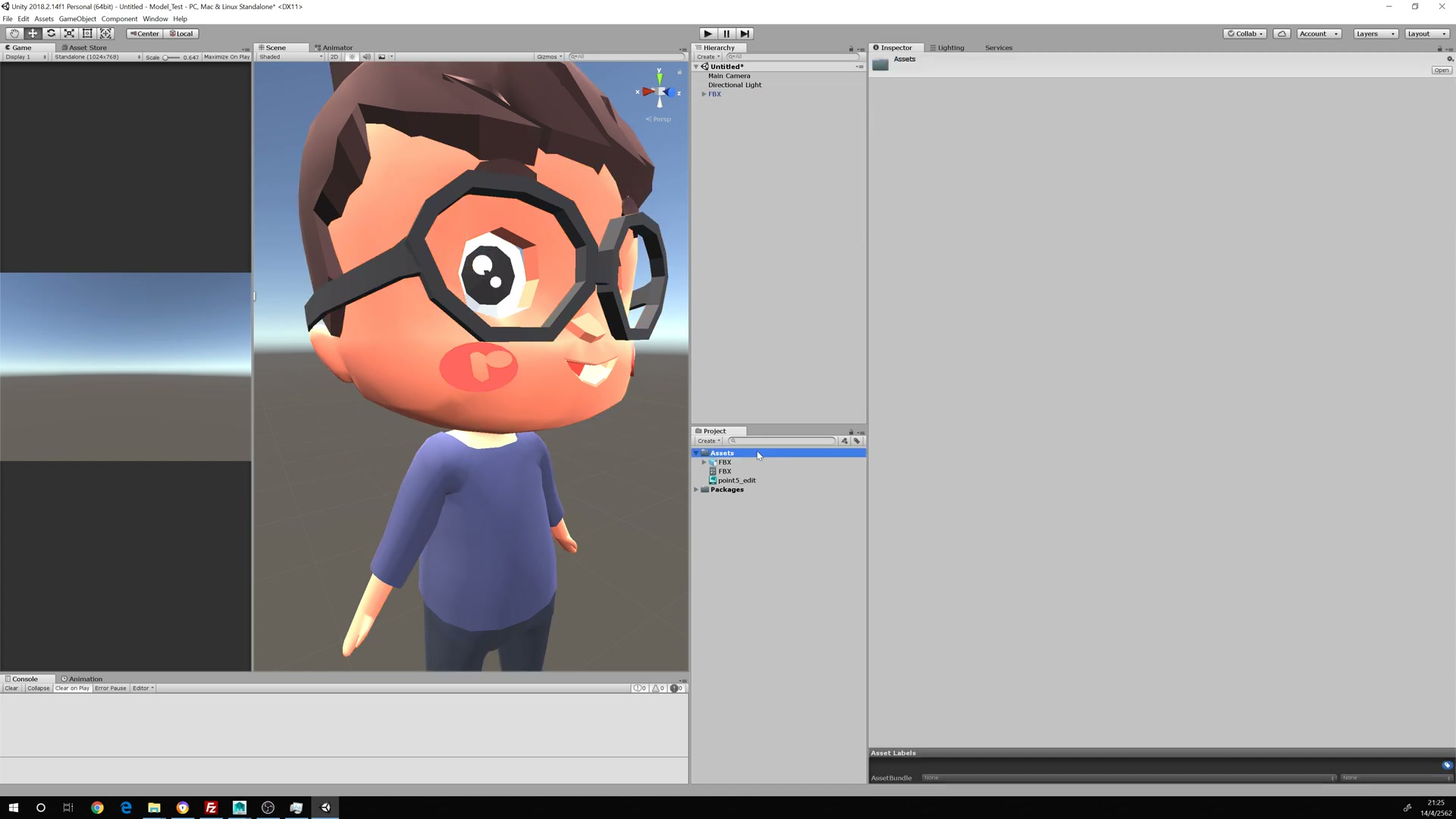1456x819 pixels.
Task: Collapse the Untitled scene in Hierarchy
Action: (696, 67)
